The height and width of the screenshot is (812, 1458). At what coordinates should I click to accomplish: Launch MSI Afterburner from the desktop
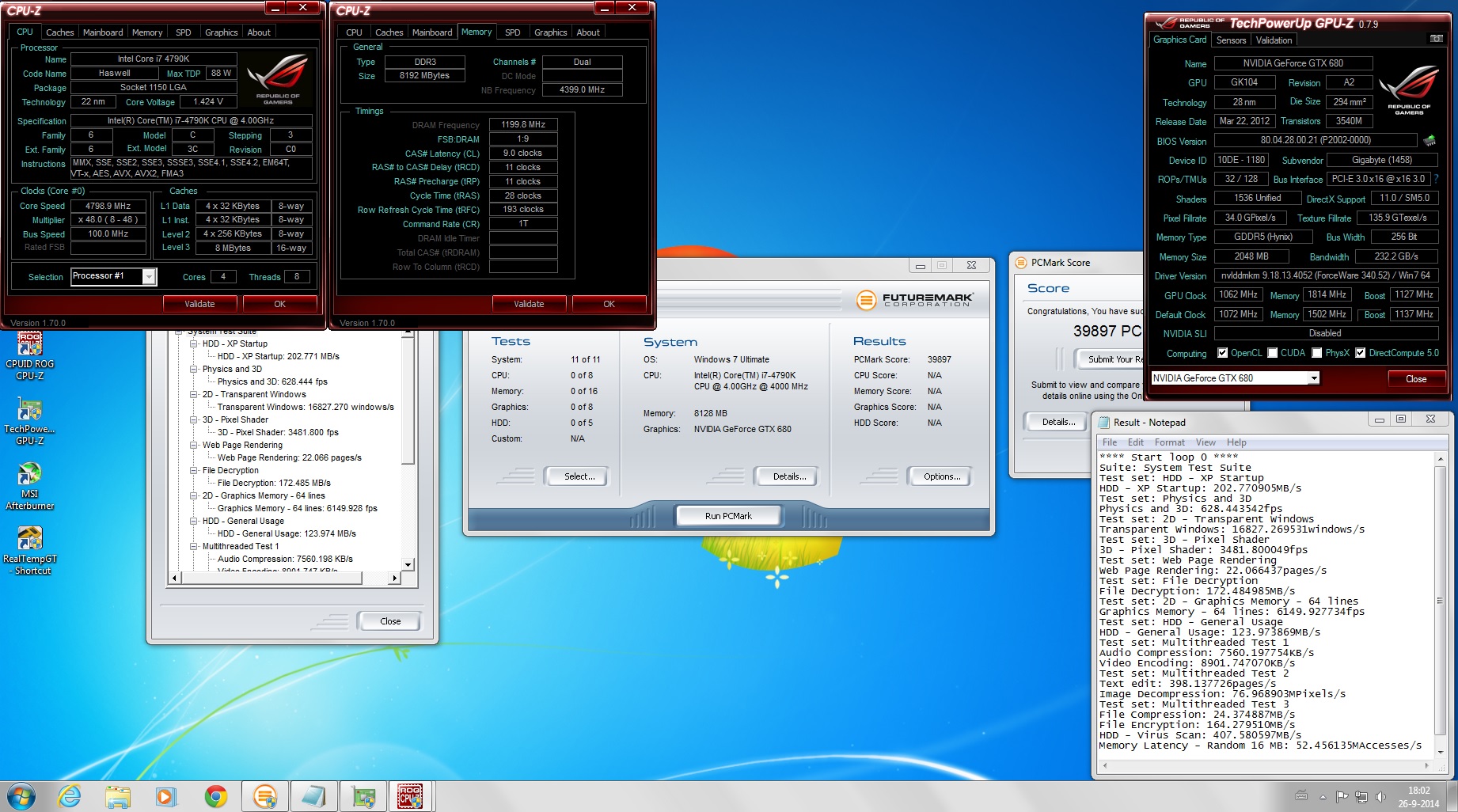[30, 486]
